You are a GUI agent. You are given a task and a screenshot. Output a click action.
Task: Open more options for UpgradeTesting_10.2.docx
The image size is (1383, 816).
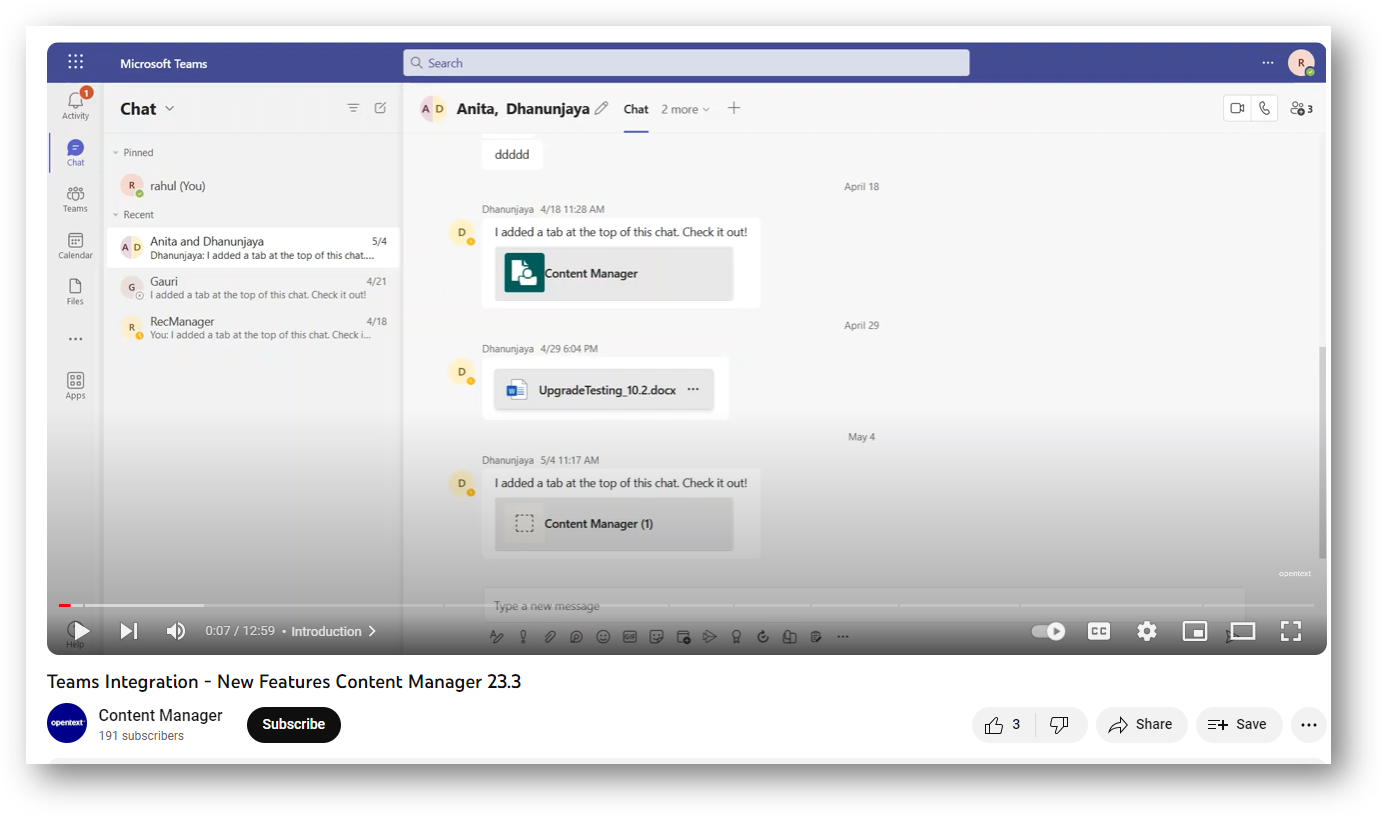(x=693, y=390)
